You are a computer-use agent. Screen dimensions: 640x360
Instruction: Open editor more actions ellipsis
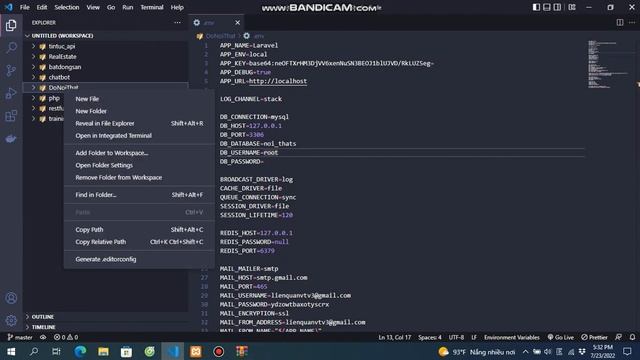click(632, 22)
